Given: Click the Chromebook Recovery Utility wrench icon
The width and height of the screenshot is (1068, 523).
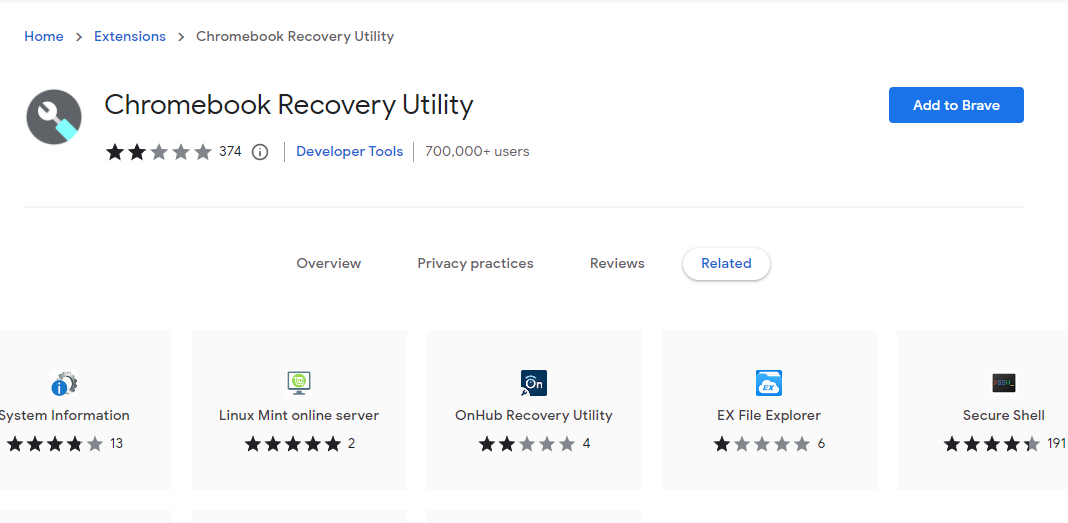Looking at the screenshot, I should 54,116.
